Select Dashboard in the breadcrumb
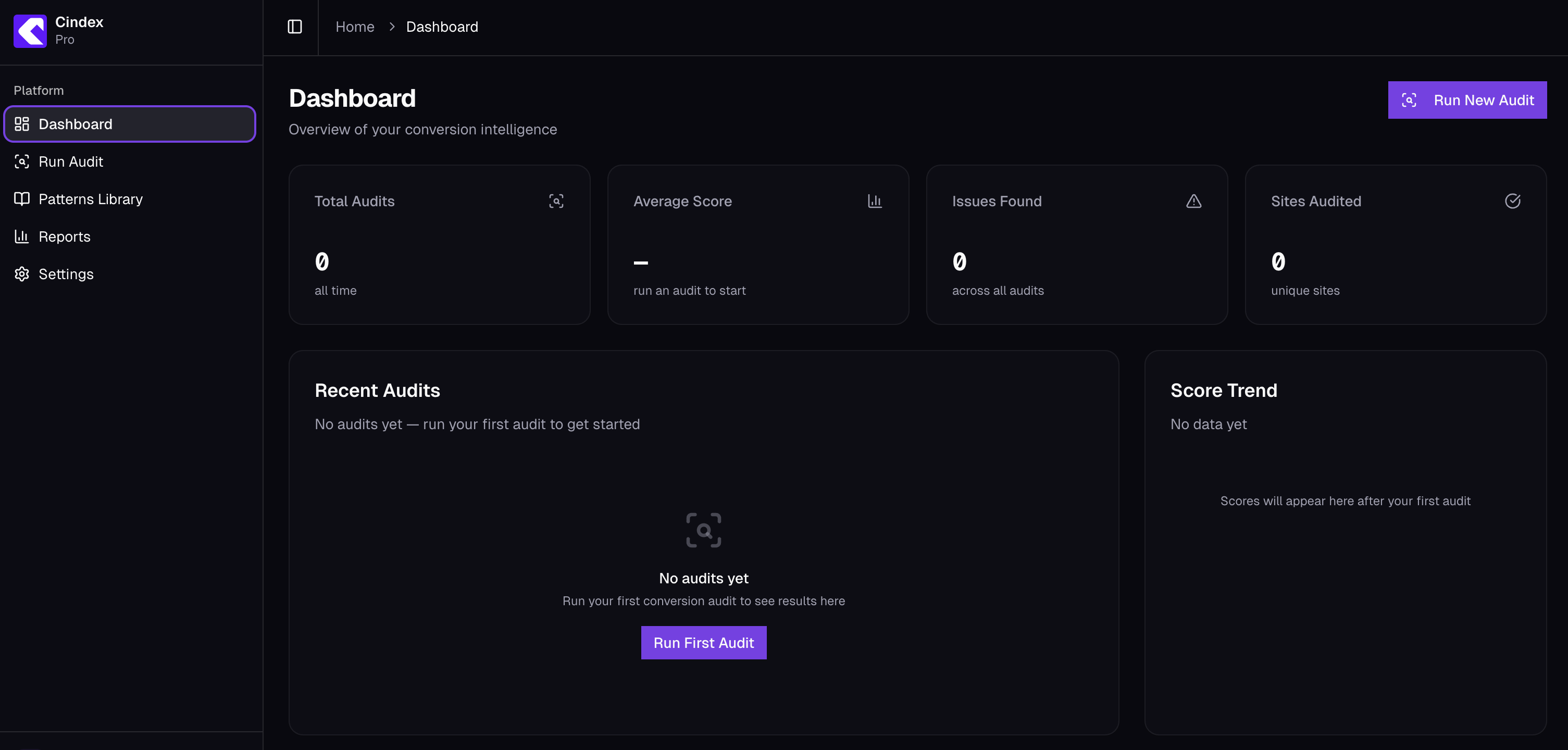The image size is (1568, 750). (442, 27)
